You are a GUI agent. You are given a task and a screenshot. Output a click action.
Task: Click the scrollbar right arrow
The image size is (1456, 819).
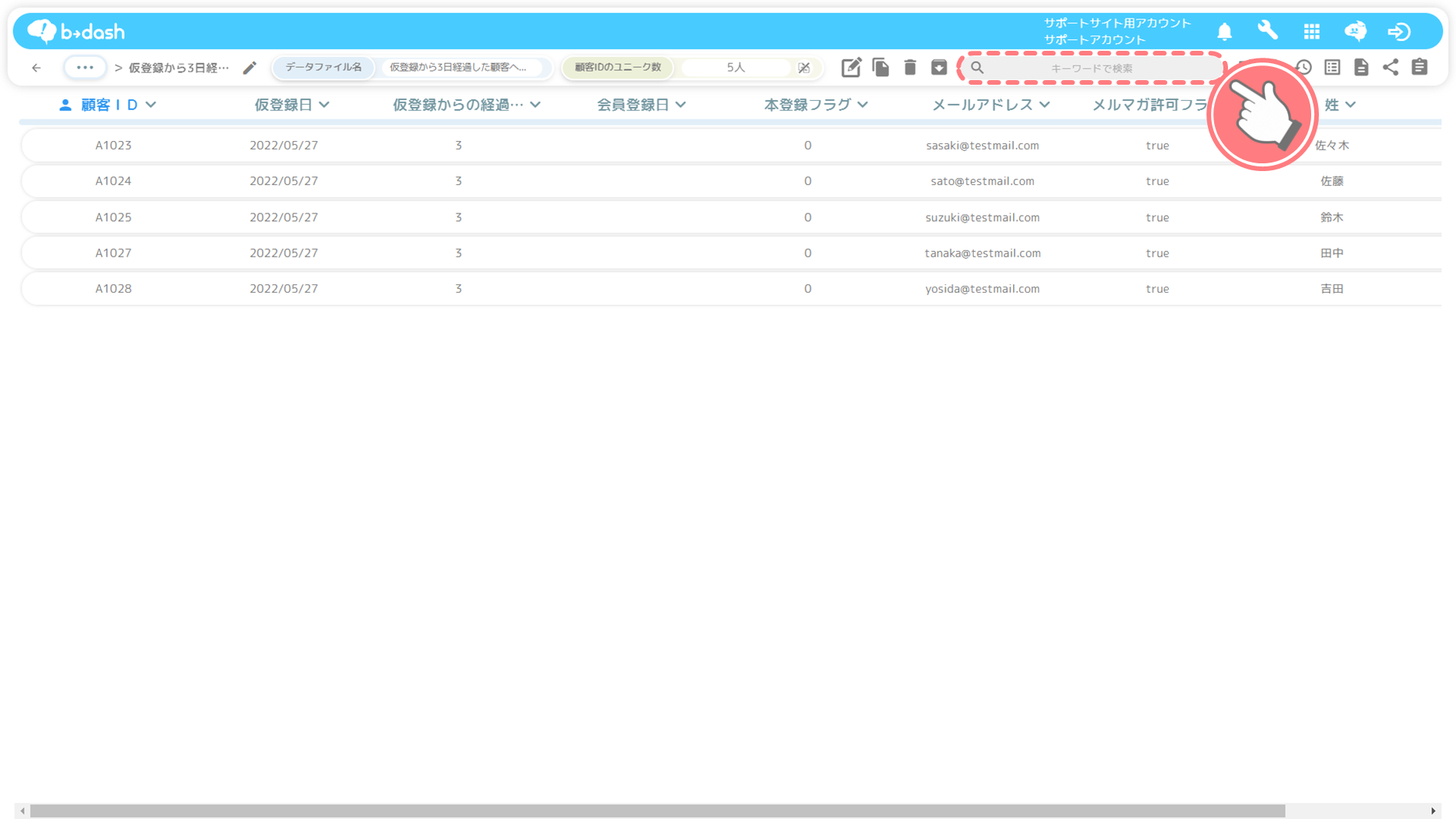pos(1433,811)
